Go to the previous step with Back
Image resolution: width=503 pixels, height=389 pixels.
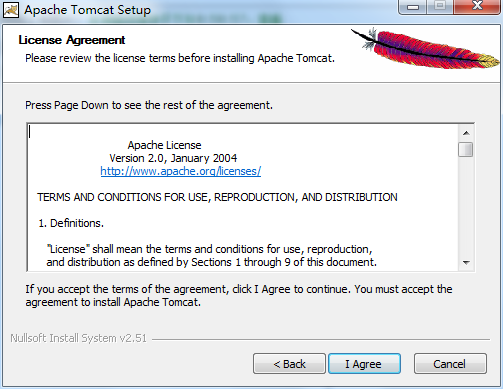[289, 364]
